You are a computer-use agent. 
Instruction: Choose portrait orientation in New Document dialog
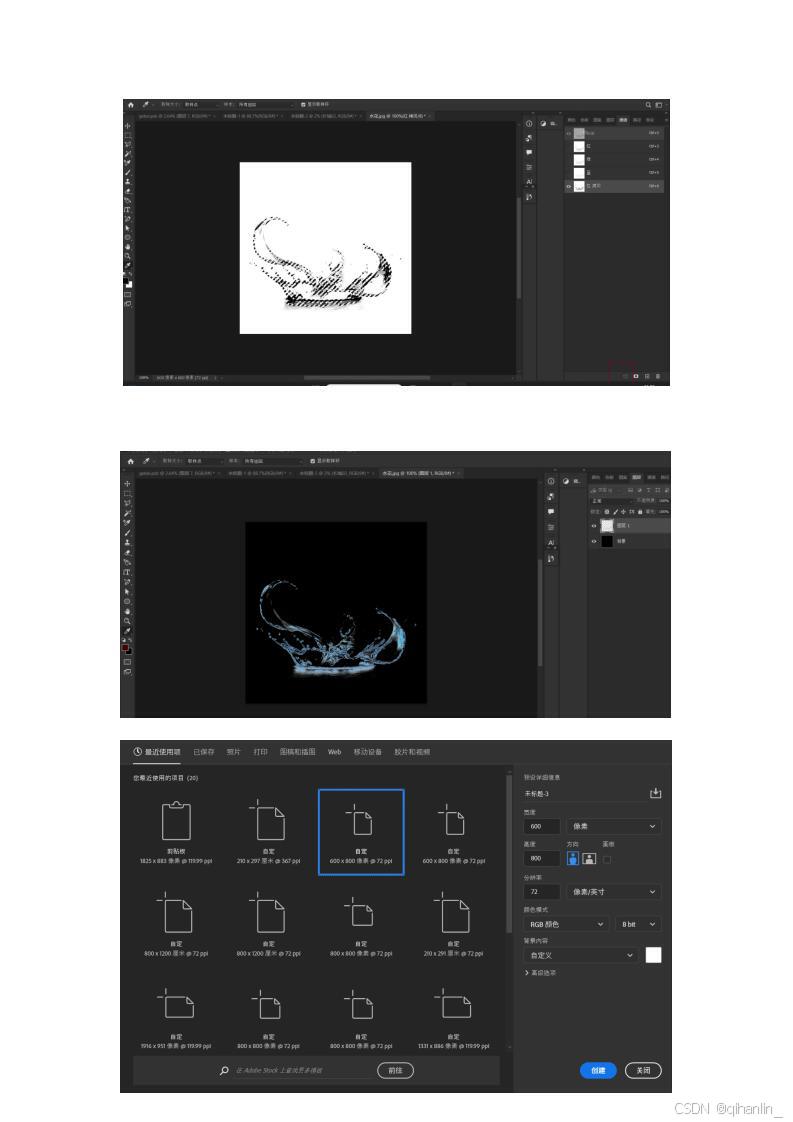pos(573,858)
